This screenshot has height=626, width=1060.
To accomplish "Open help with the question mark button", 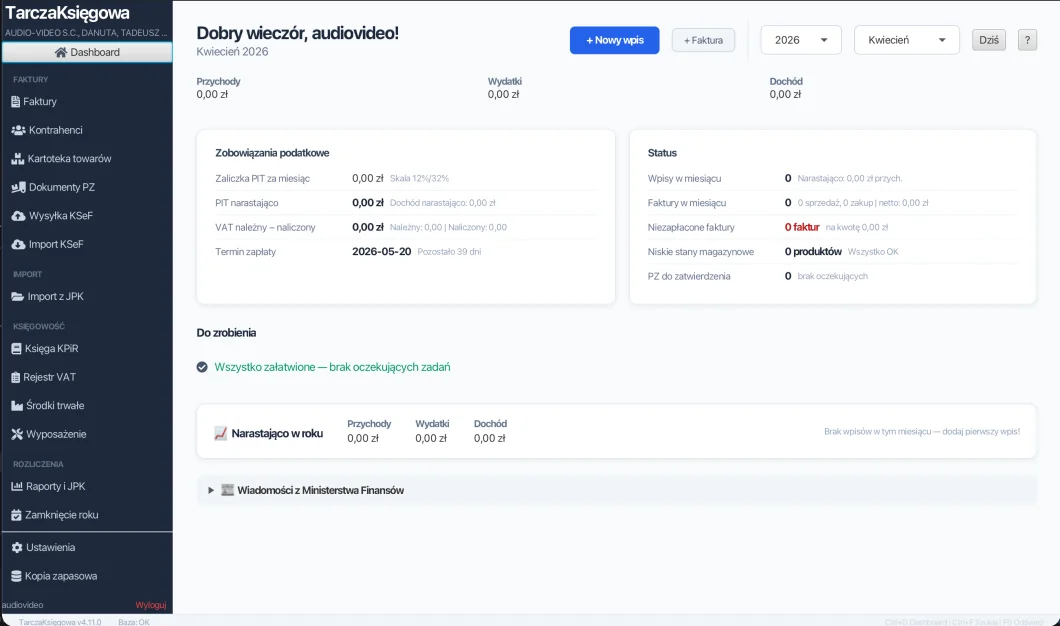I will (x=1029, y=39).
